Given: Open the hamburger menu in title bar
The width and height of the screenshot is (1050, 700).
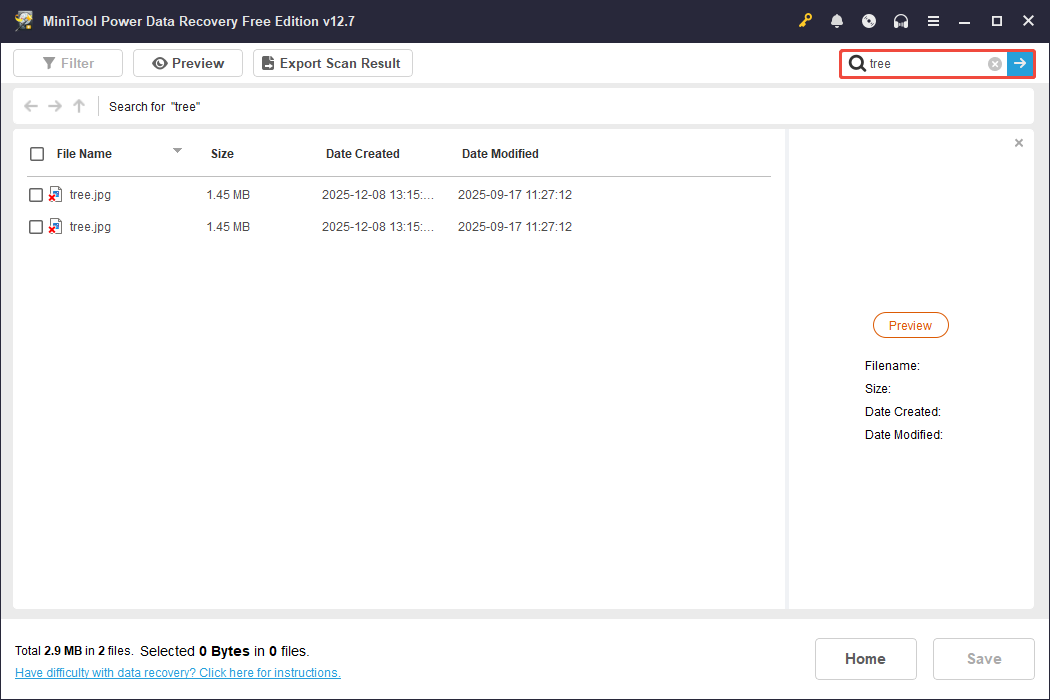Looking at the screenshot, I should pyautogui.click(x=933, y=20).
